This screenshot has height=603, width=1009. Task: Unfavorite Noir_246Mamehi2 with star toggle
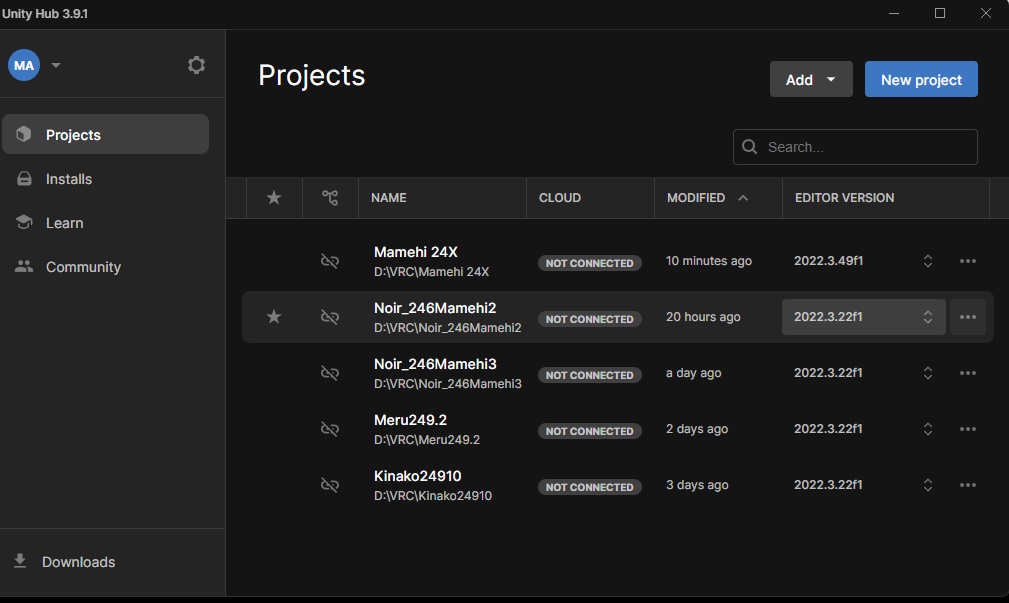point(274,317)
